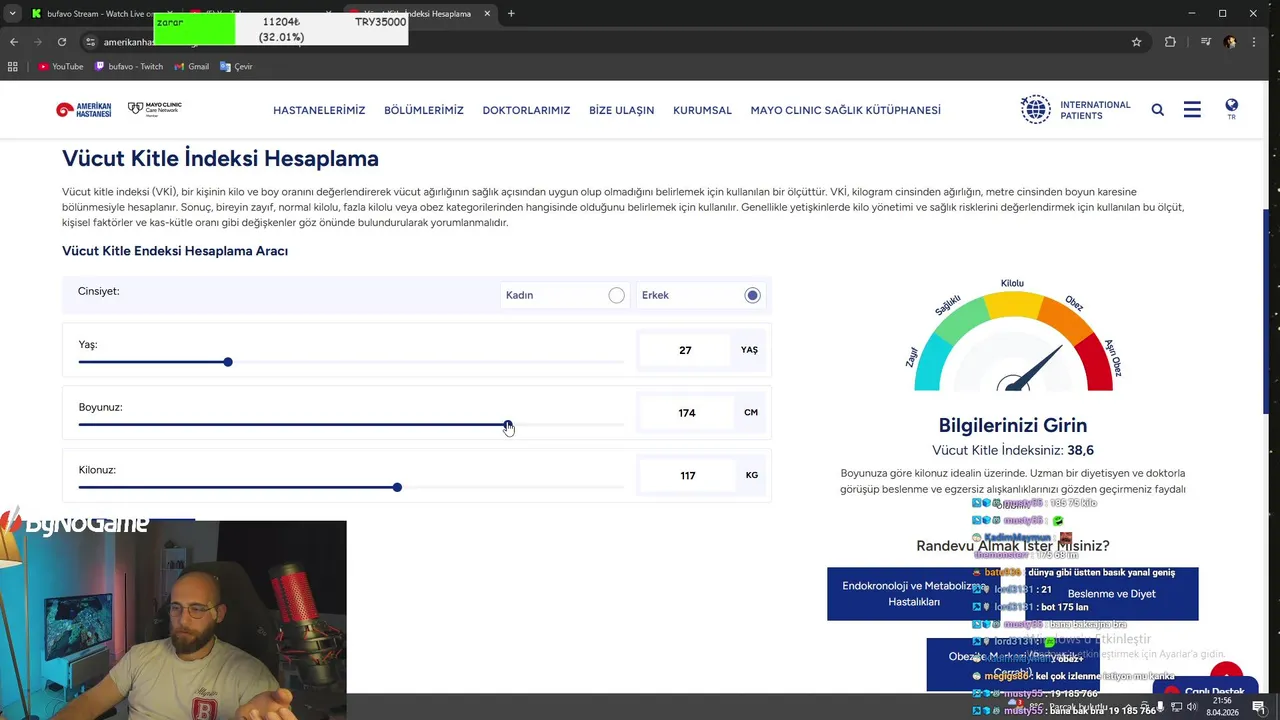
Task: Click the taskbar network icon
Action: coord(1177,707)
